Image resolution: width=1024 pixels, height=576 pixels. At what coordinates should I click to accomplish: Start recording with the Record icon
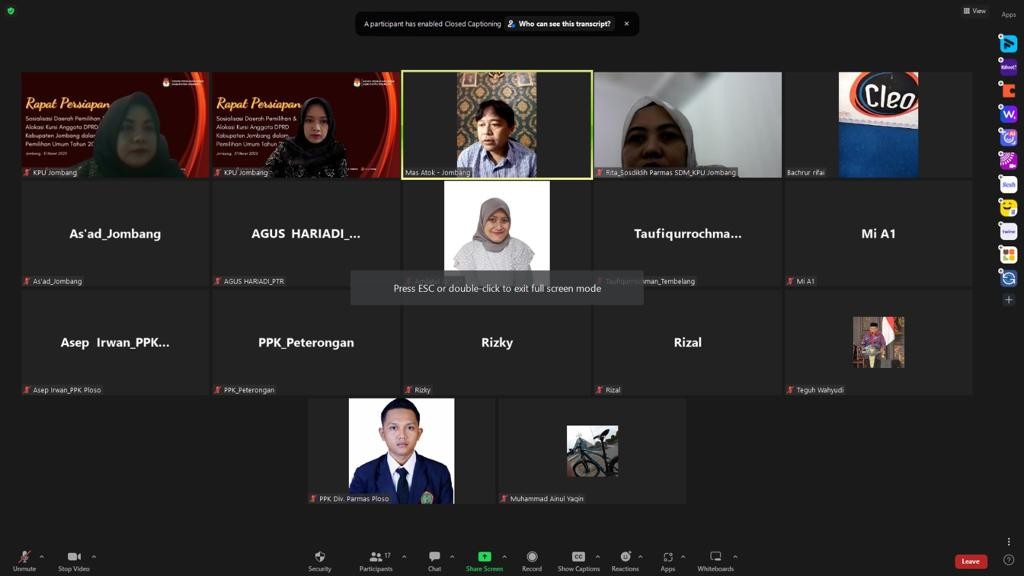pos(532,558)
